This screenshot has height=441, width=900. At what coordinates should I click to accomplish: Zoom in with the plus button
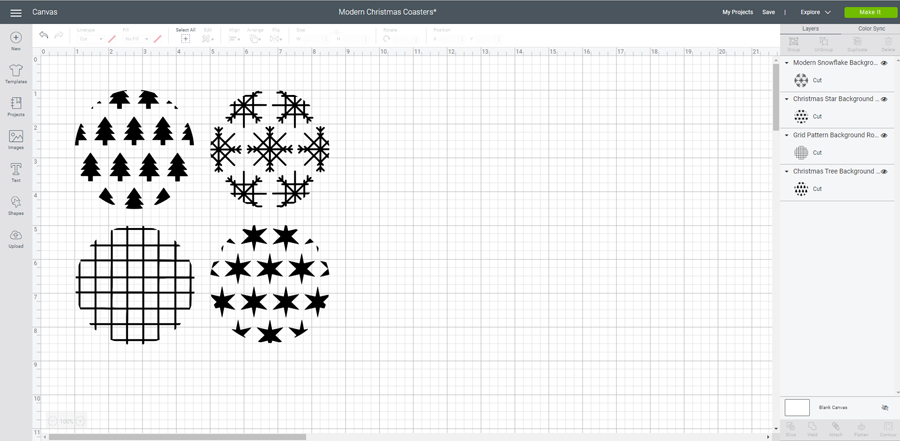[x=80, y=421]
